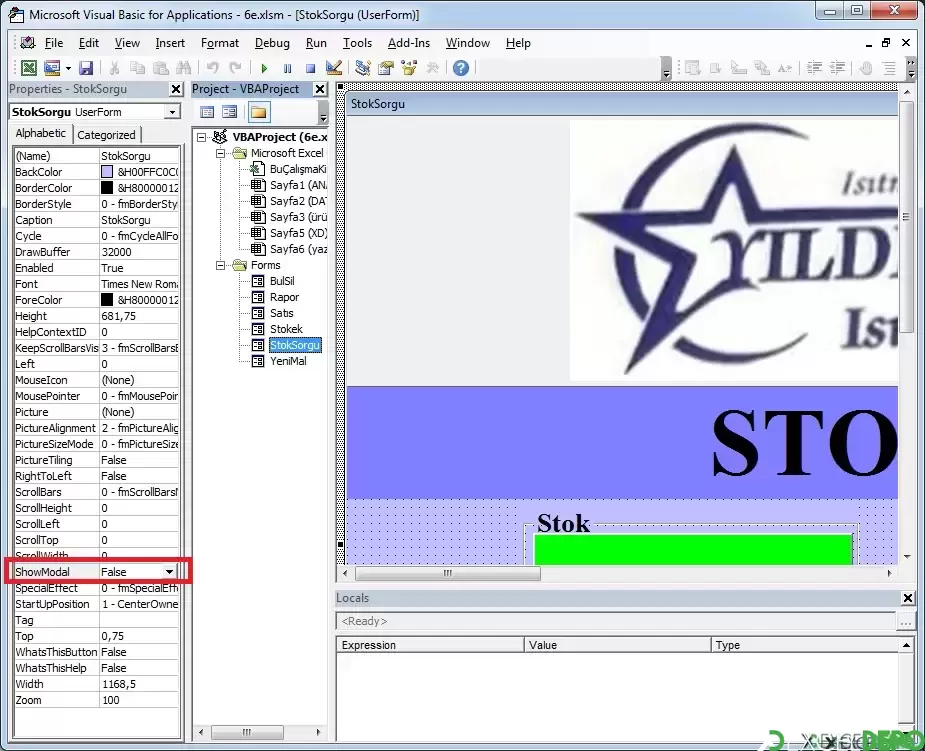This screenshot has width=925, height=751.
Task: Click the Copy toolbar icon
Action: tap(137, 68)
